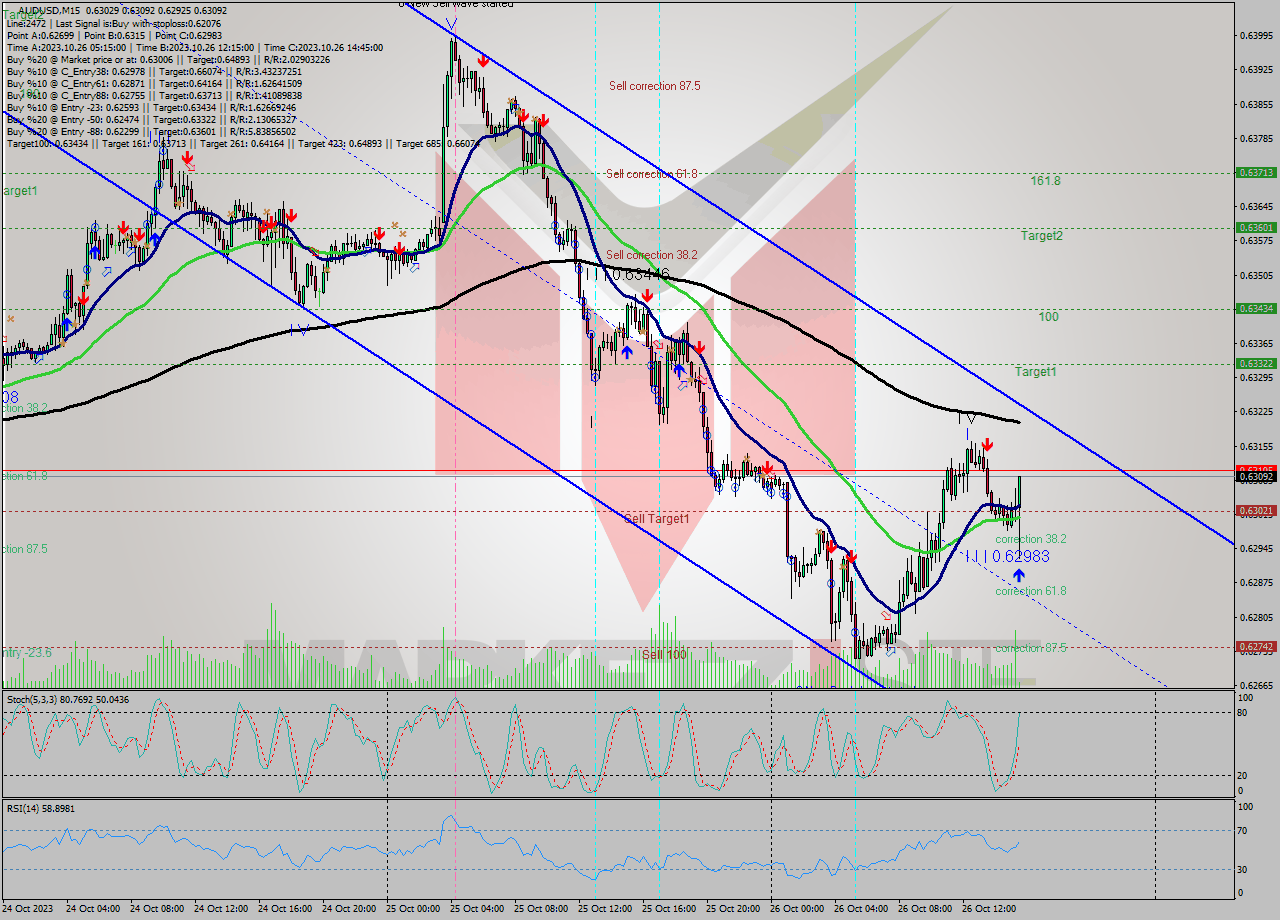Click the RSI(14) indicator label
The height and width of the screenshot is (920, 1280).
coord(25,808)
